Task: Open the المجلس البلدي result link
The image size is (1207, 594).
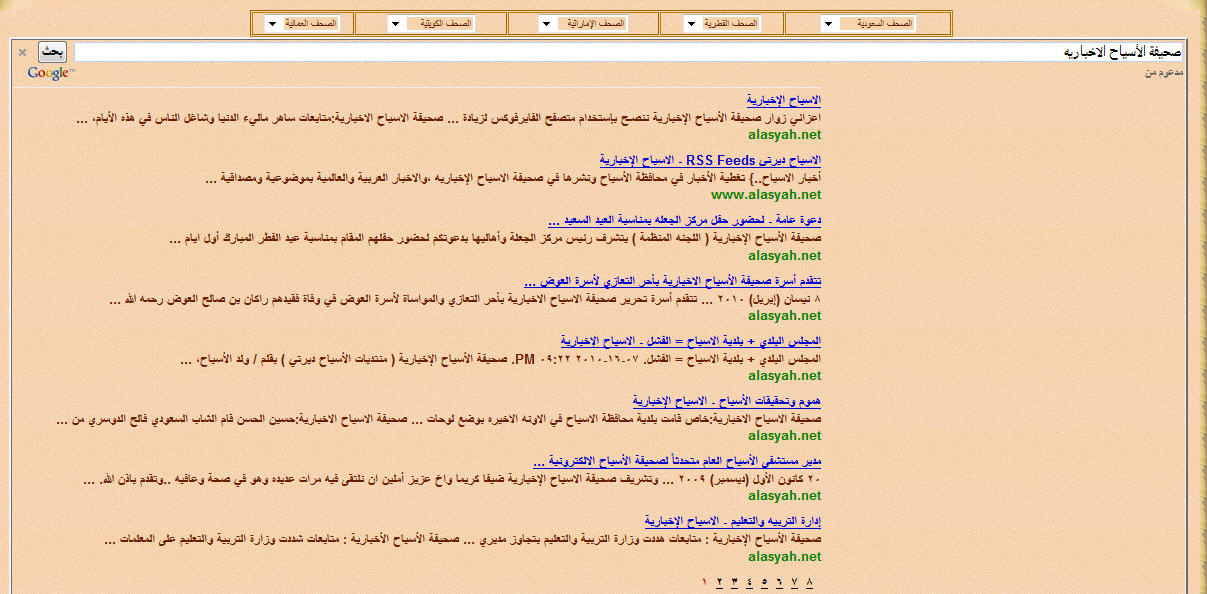Action: pos(690,340)
